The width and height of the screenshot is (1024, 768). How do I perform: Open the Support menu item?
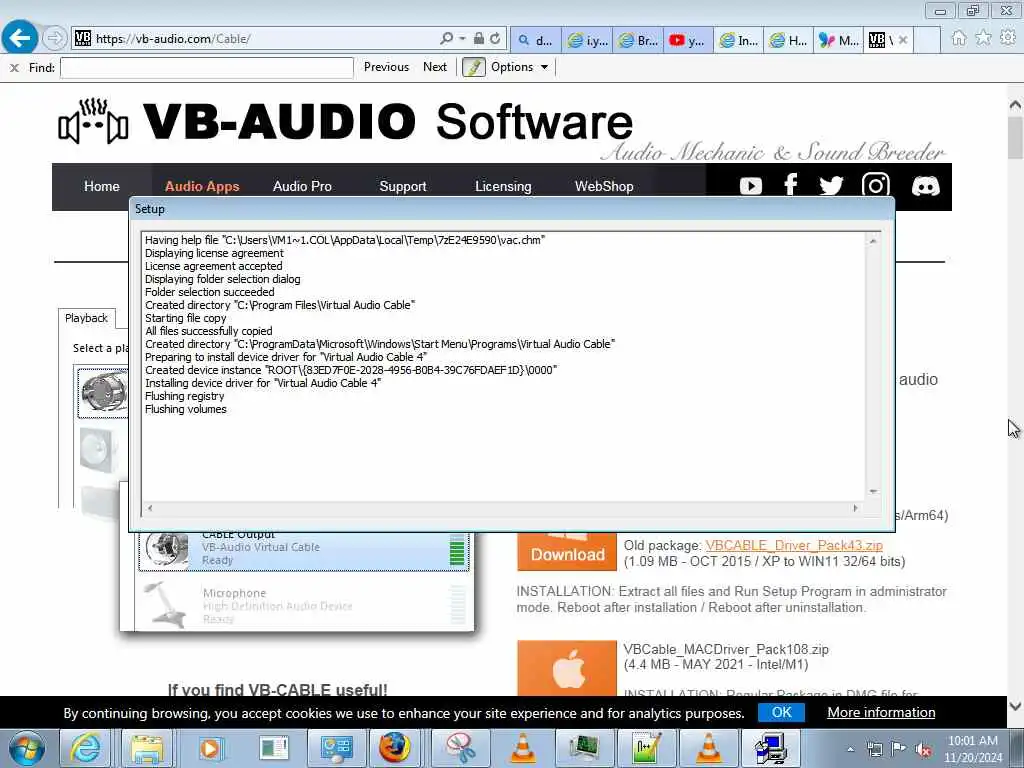point(402,186)
